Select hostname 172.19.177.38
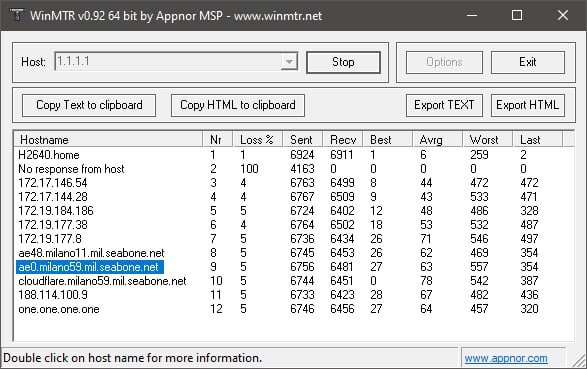587x369 pixels. click(x=53, y=225)
